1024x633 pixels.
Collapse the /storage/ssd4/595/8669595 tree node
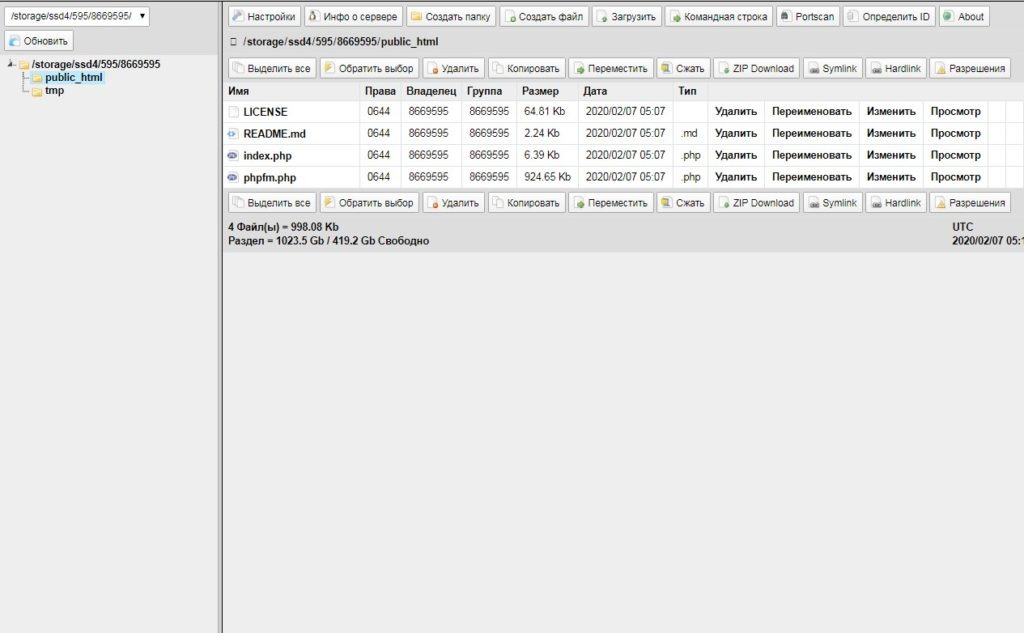tap(11, 63)
